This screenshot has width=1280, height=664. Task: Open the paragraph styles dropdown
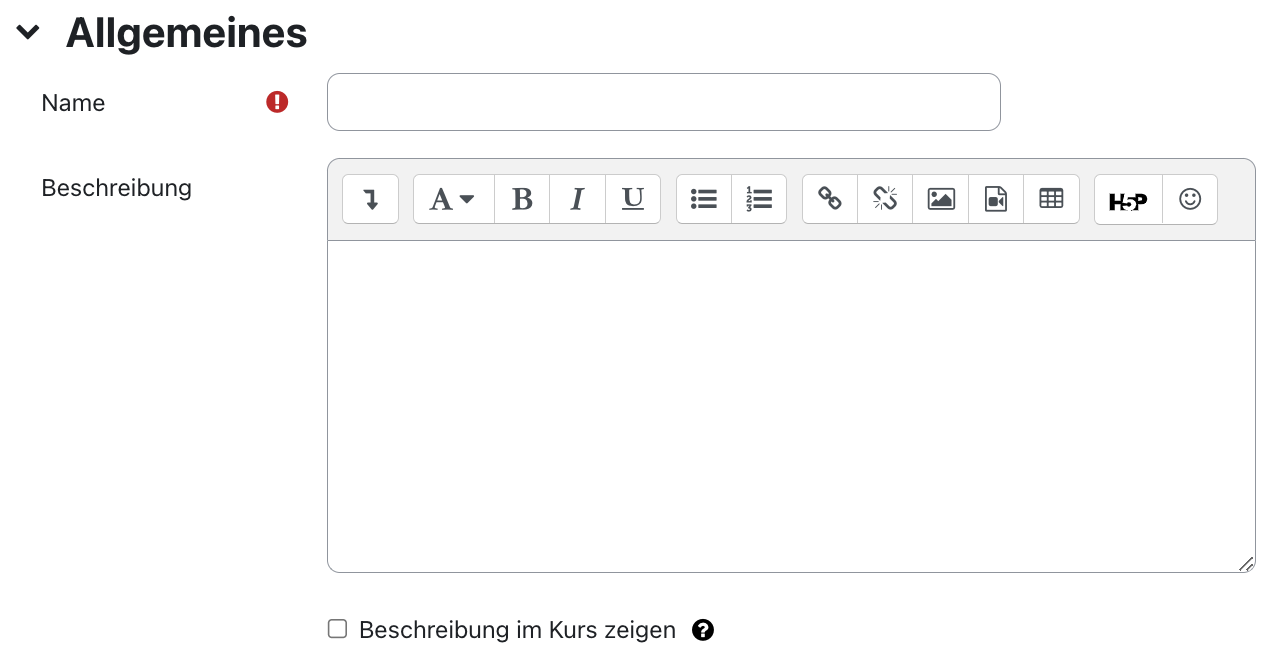click(x=452, y=199)
